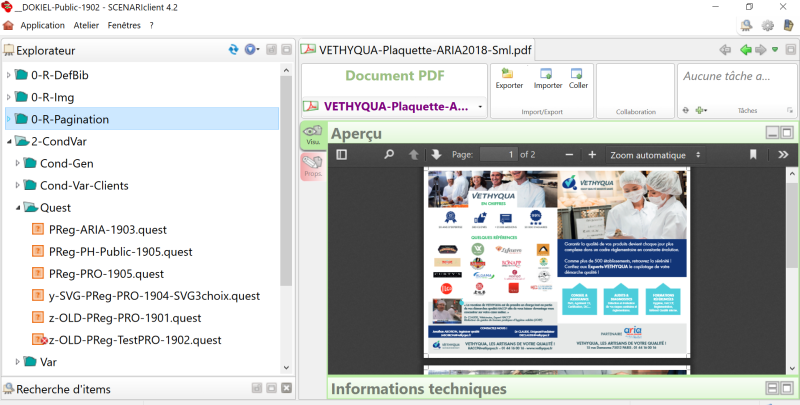Screen dimensions: 800x405
Task: Zoom in with the plus button
Action: 592,155
